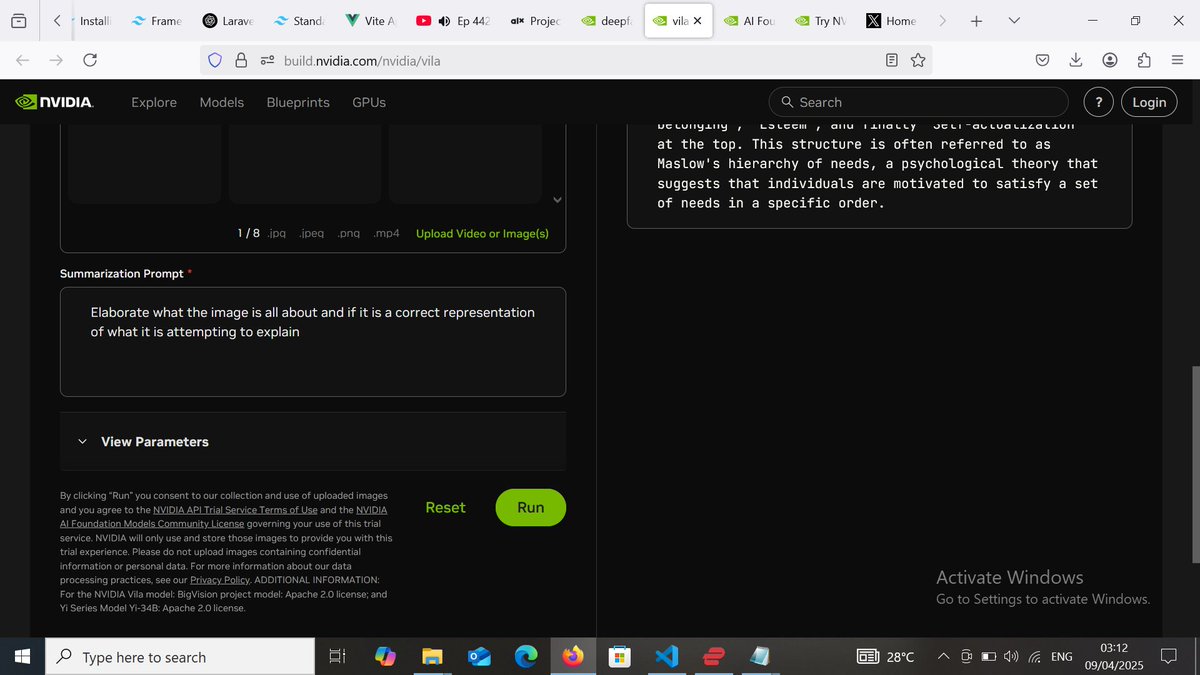This screenshot has height=675, width=1200.
Task: Click the site padlock icon
Action: point(241,60)
